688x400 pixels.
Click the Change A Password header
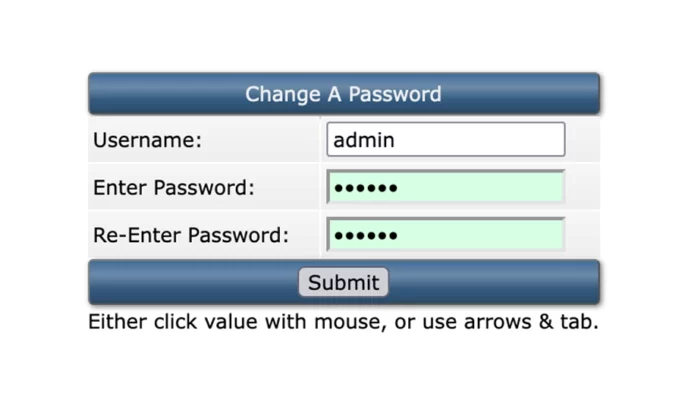coord(343,95)
